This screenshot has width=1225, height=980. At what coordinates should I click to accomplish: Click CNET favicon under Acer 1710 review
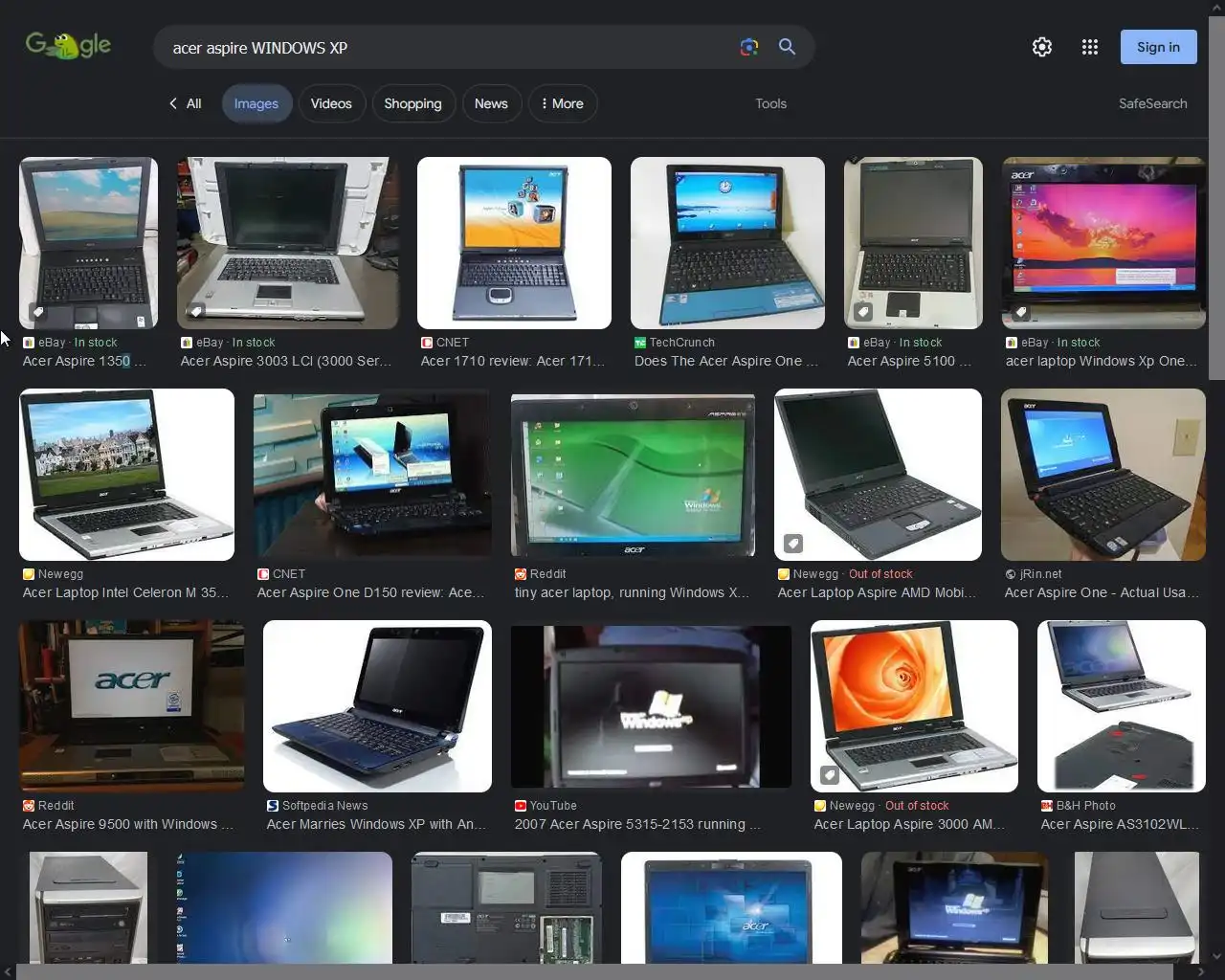coord(427,343)
